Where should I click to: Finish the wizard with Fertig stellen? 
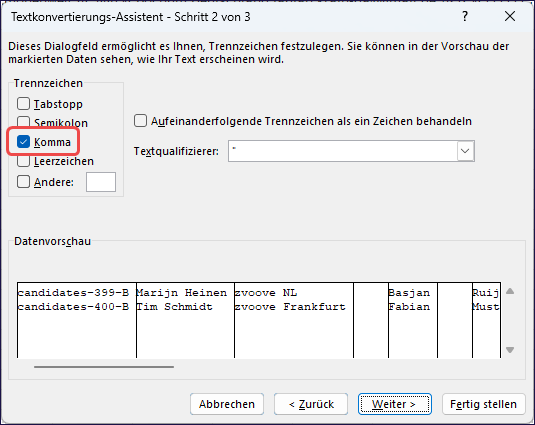483,404
